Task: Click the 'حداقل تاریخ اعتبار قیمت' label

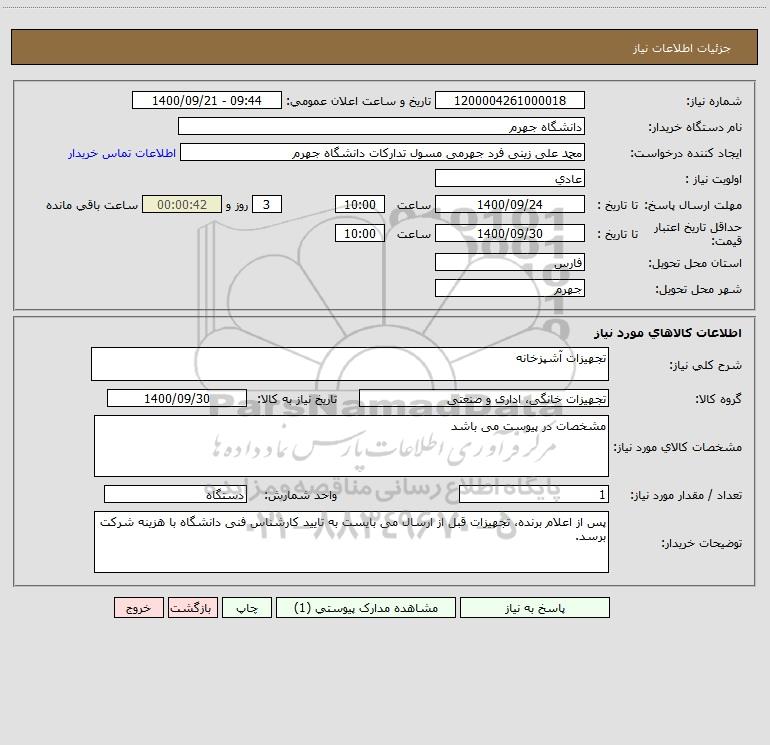Action: click(x=698, y=234)
